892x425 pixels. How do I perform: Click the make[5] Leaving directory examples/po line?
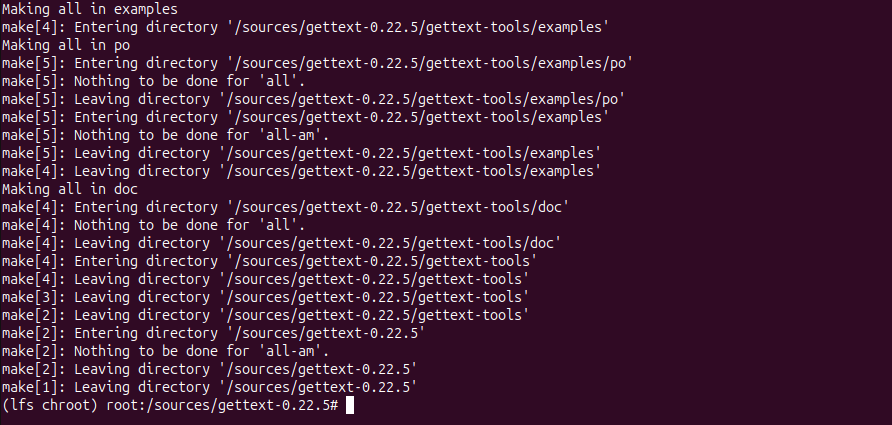pyautogui.click(x=313, y=99)
